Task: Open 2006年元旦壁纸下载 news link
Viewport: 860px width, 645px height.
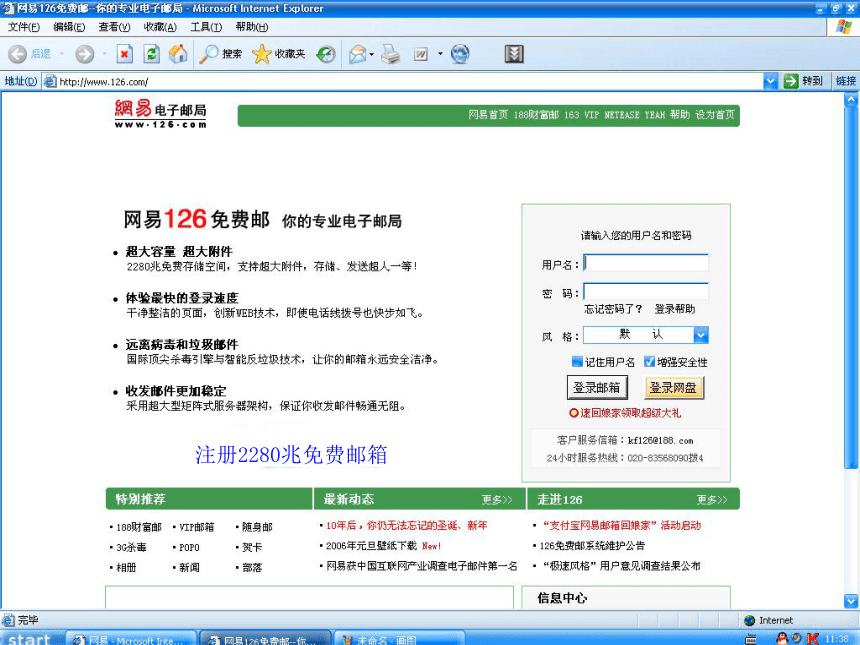Action: (x=371, y=546)
